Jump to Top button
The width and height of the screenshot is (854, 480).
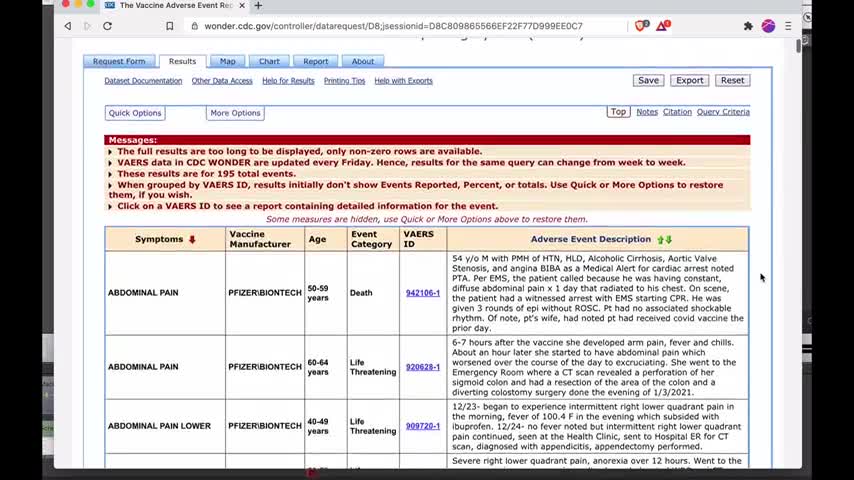tap(618, 112)
